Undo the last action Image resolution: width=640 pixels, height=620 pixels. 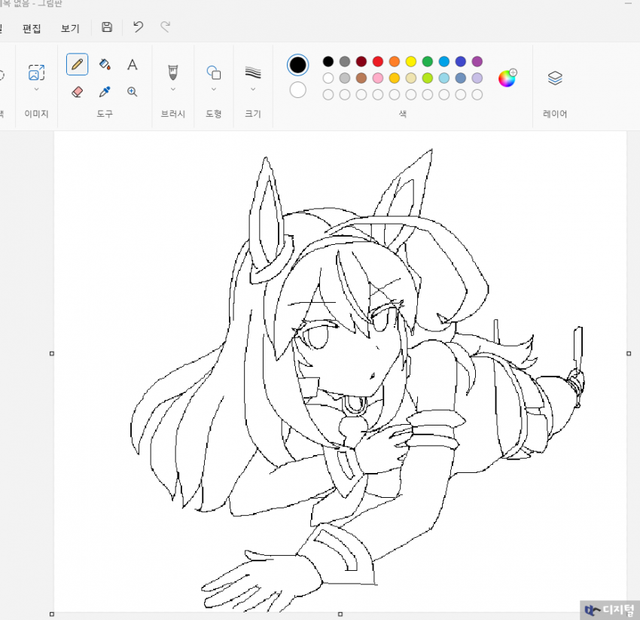click(x=138, y=27)
